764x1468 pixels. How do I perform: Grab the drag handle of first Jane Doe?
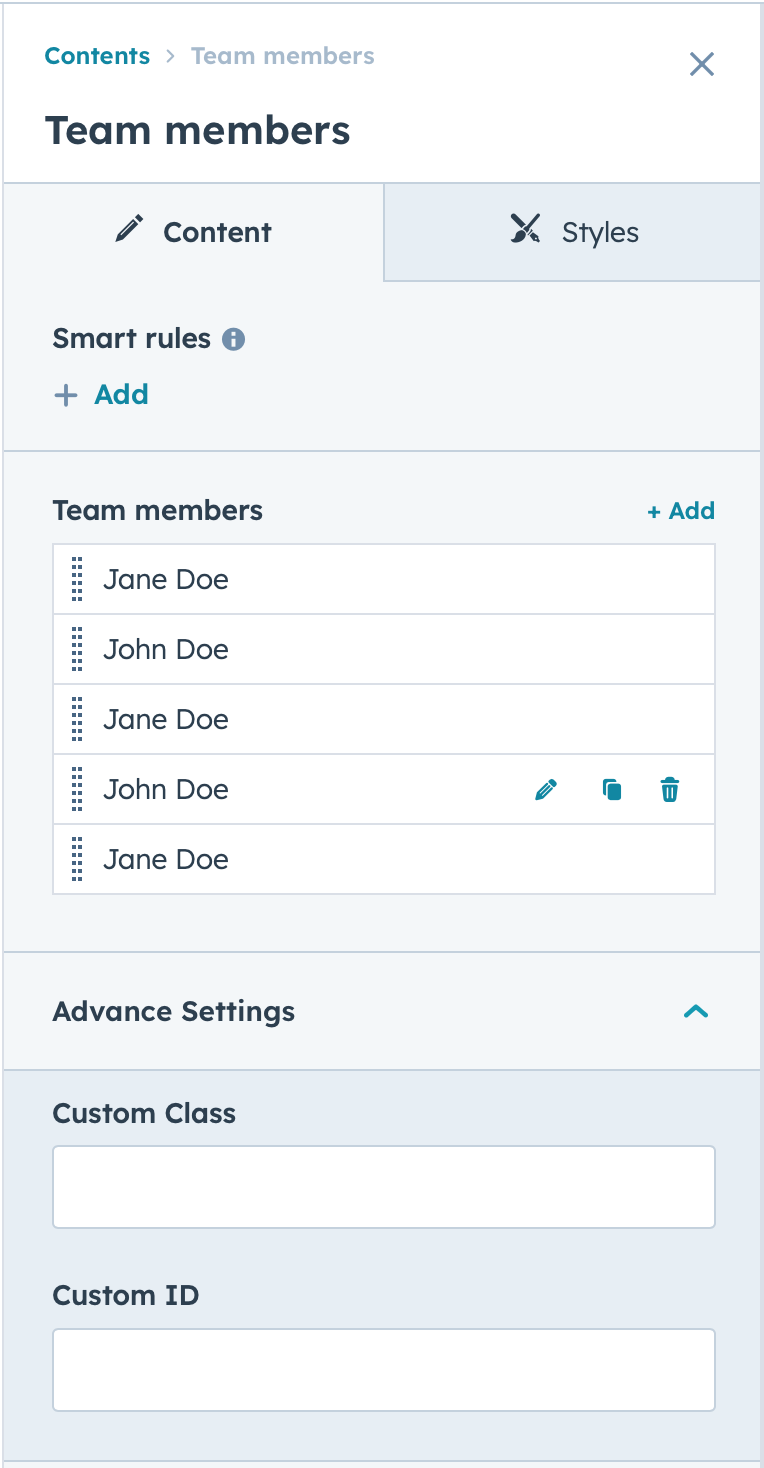78,580
